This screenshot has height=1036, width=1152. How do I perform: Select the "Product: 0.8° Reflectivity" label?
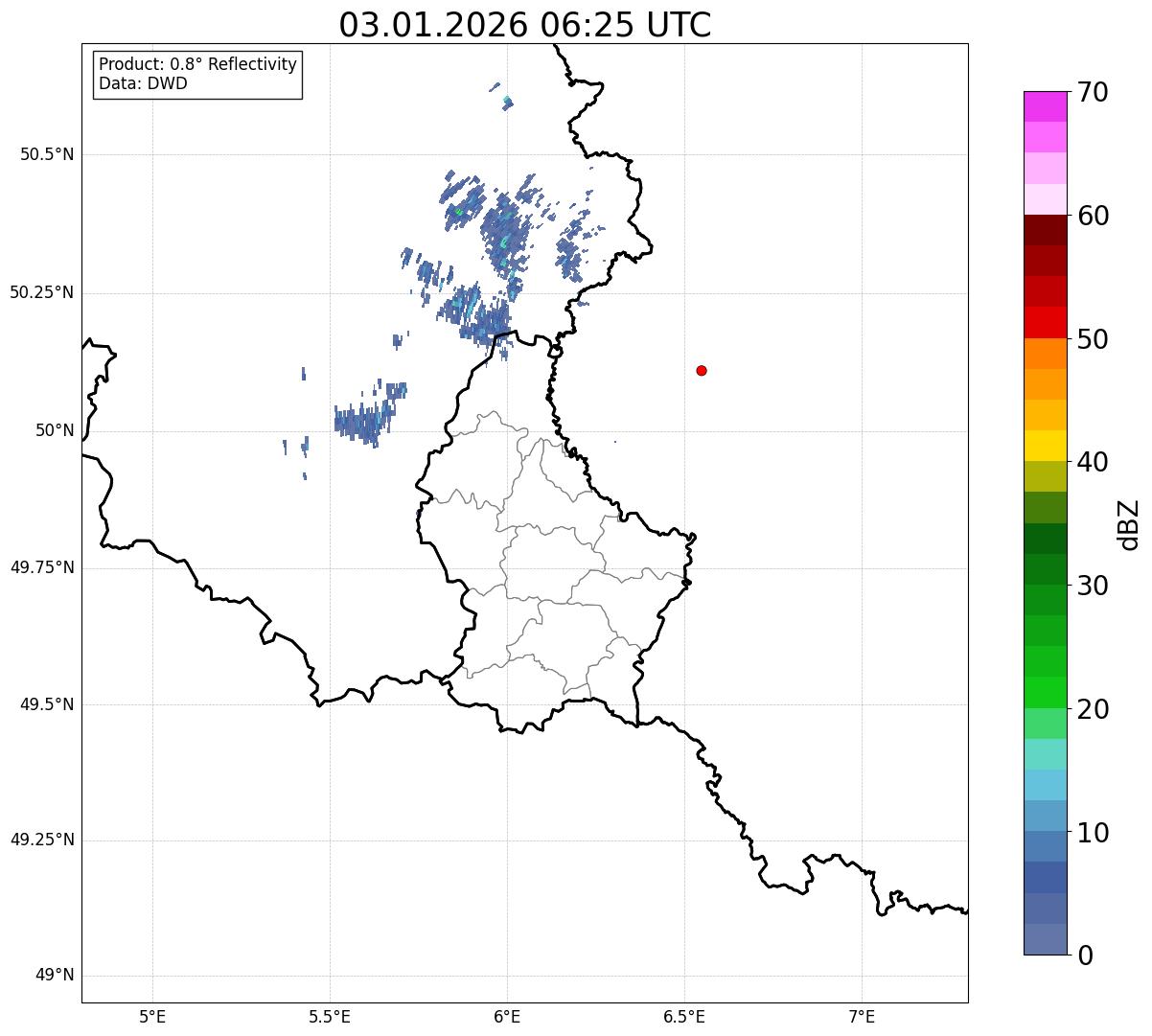point(198,64)
